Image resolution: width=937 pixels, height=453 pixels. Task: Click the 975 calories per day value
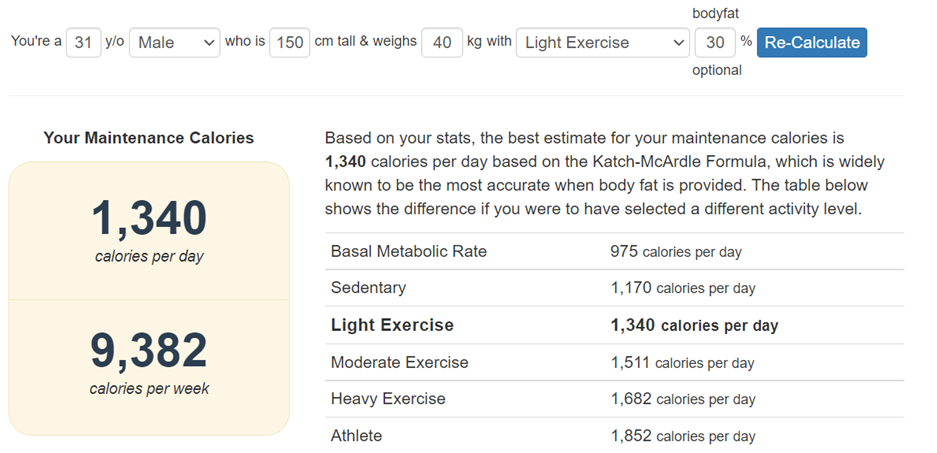pos(675,252)
